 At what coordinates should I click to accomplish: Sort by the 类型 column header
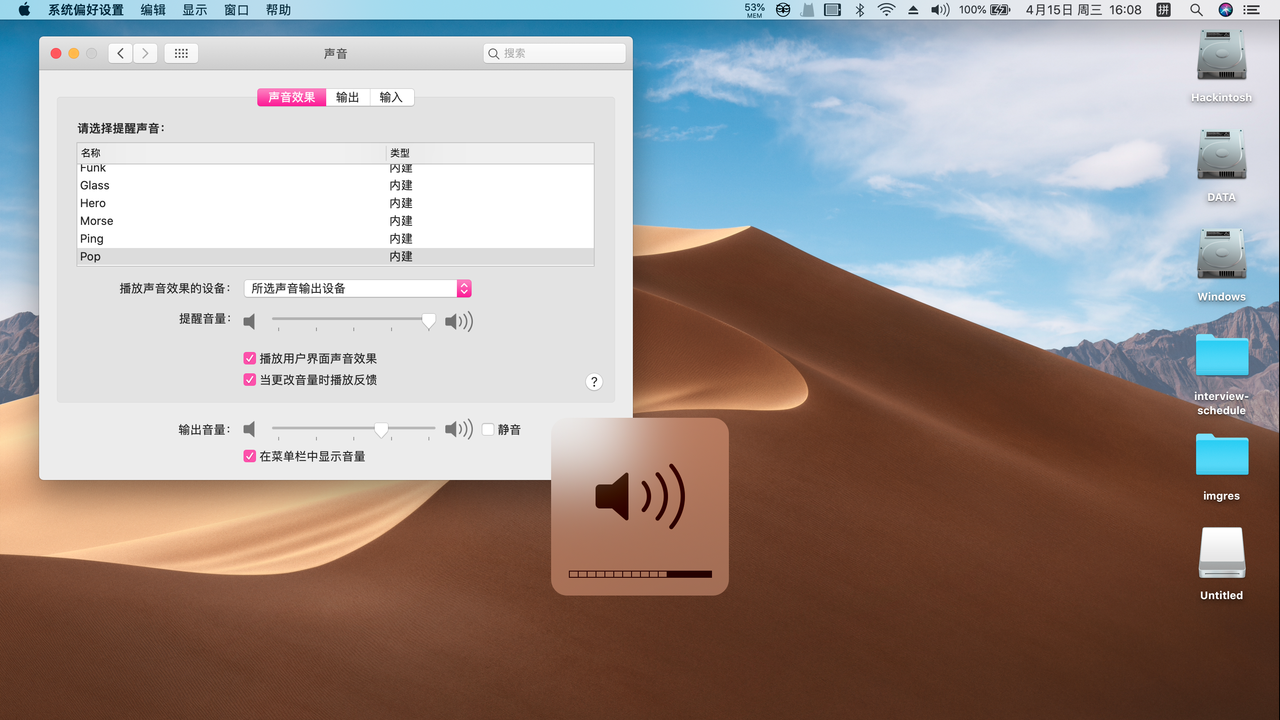tap(490, 153)
